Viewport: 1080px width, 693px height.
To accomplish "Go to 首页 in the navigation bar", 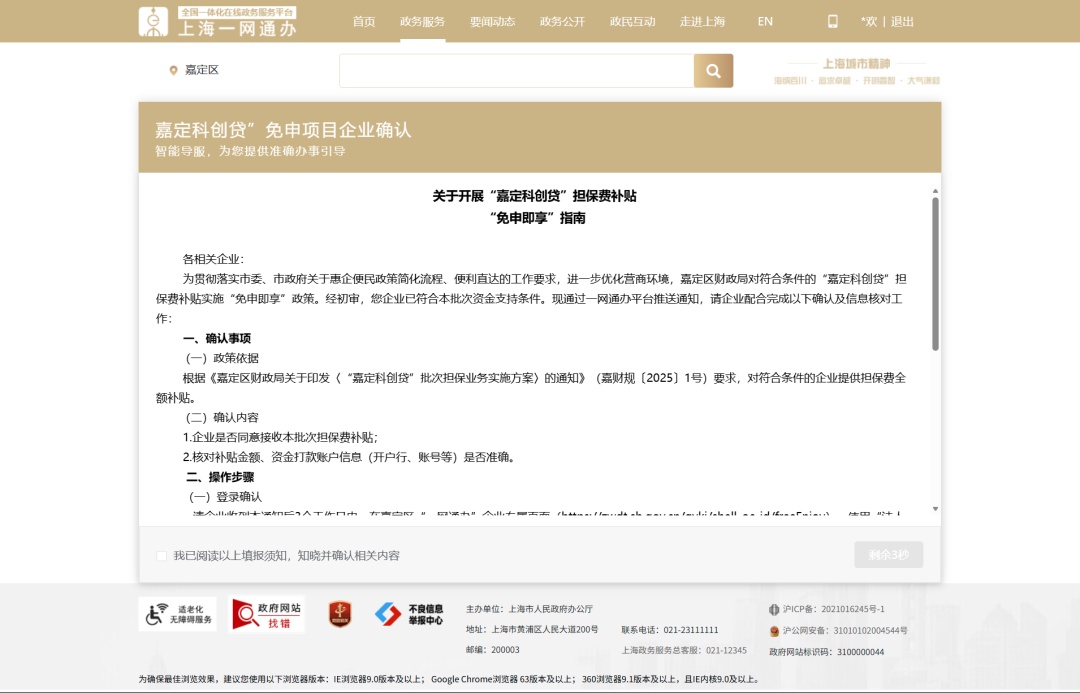I will click(x=364, y=21).
